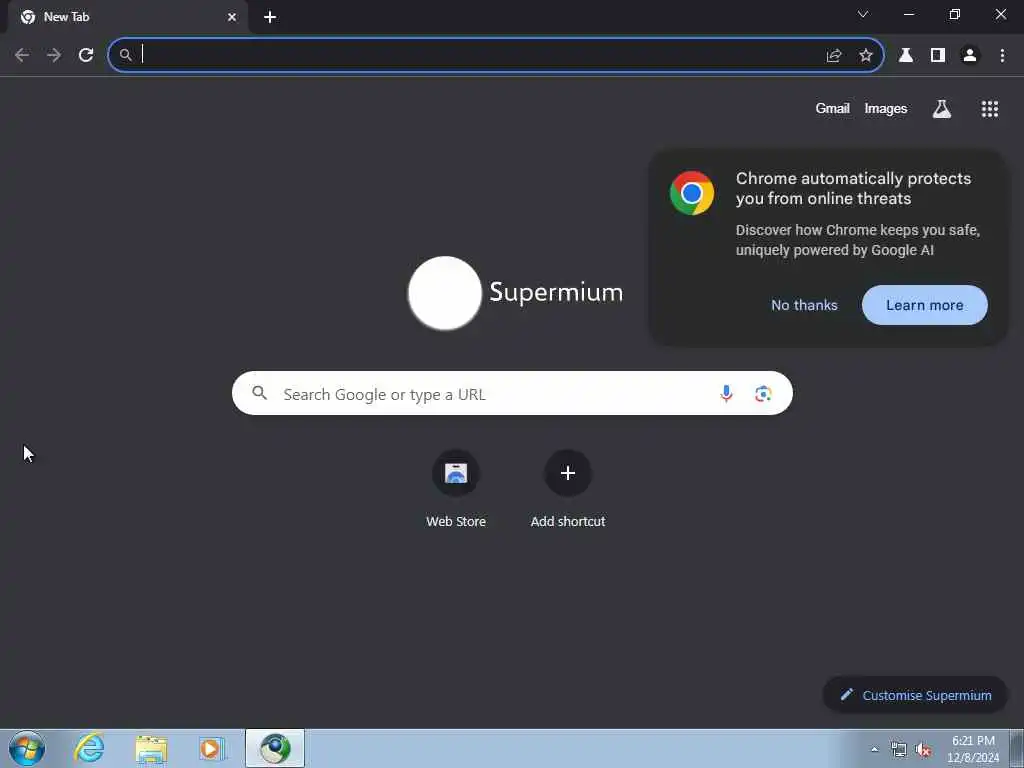Click the back navigation arrow
The width and height of the screenshot is (1024, 768).
(22, 56)
